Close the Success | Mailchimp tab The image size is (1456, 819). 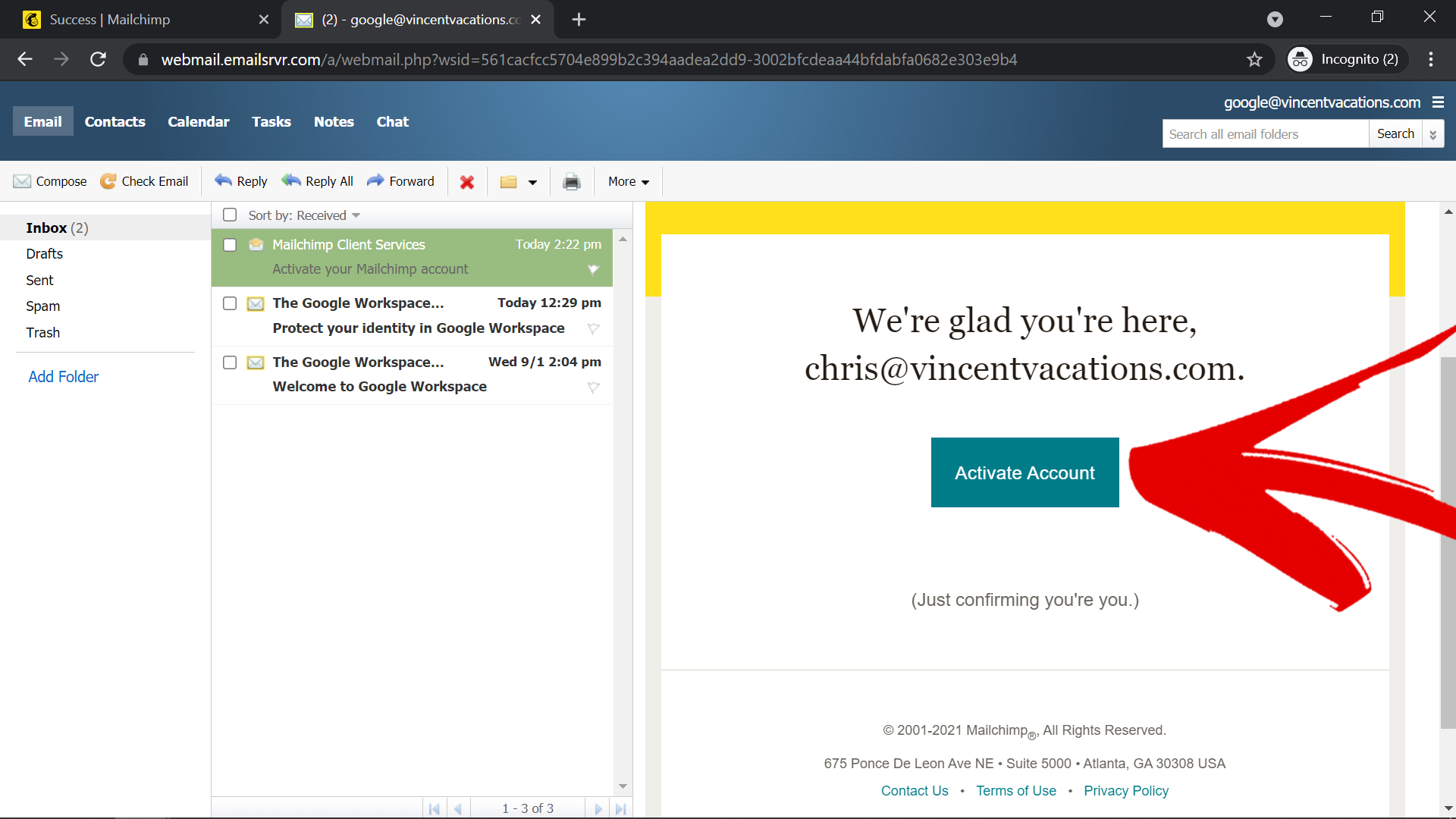(264, 20)
